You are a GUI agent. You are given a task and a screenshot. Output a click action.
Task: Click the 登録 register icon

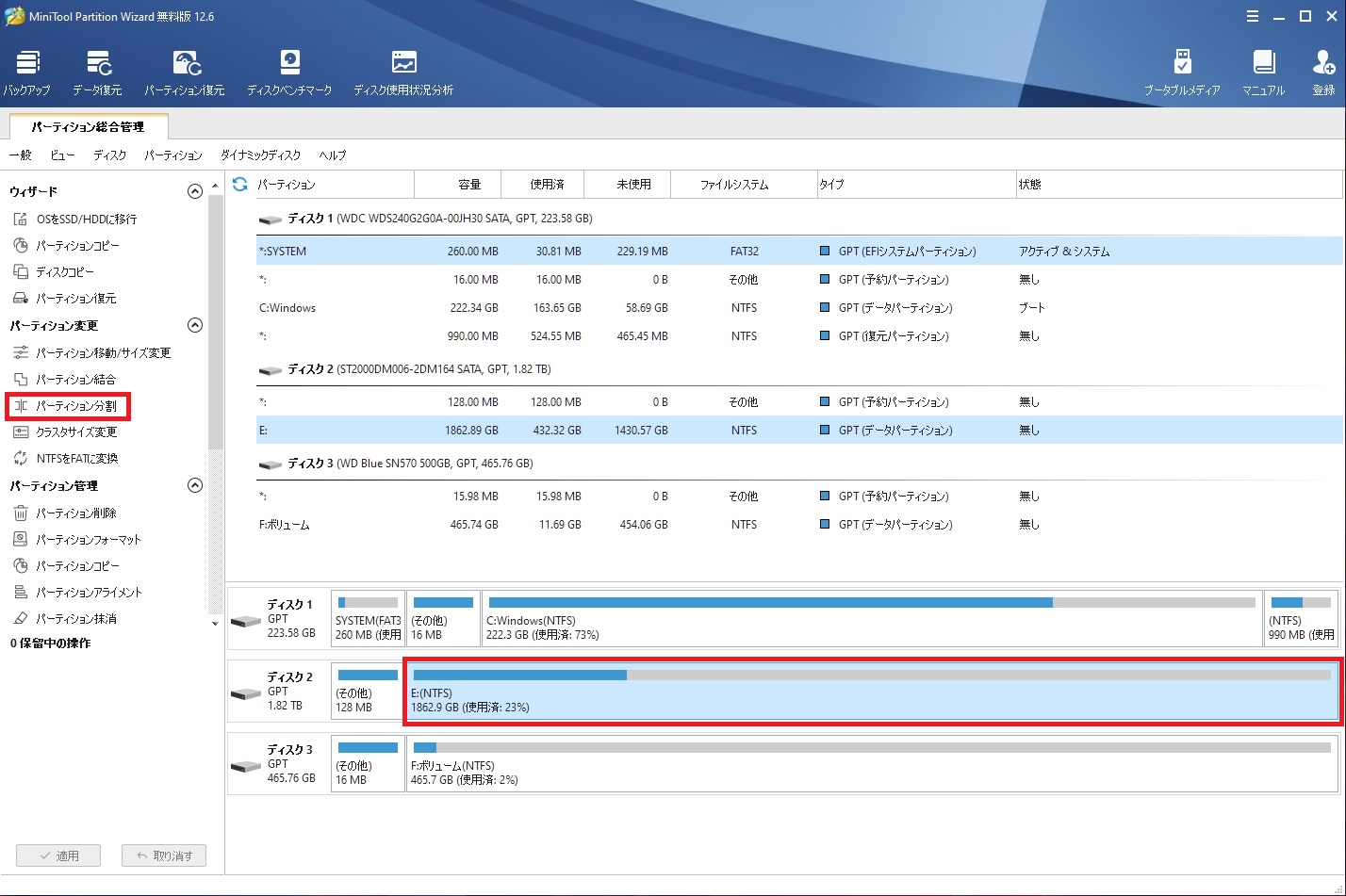[x=1323, y=73]
